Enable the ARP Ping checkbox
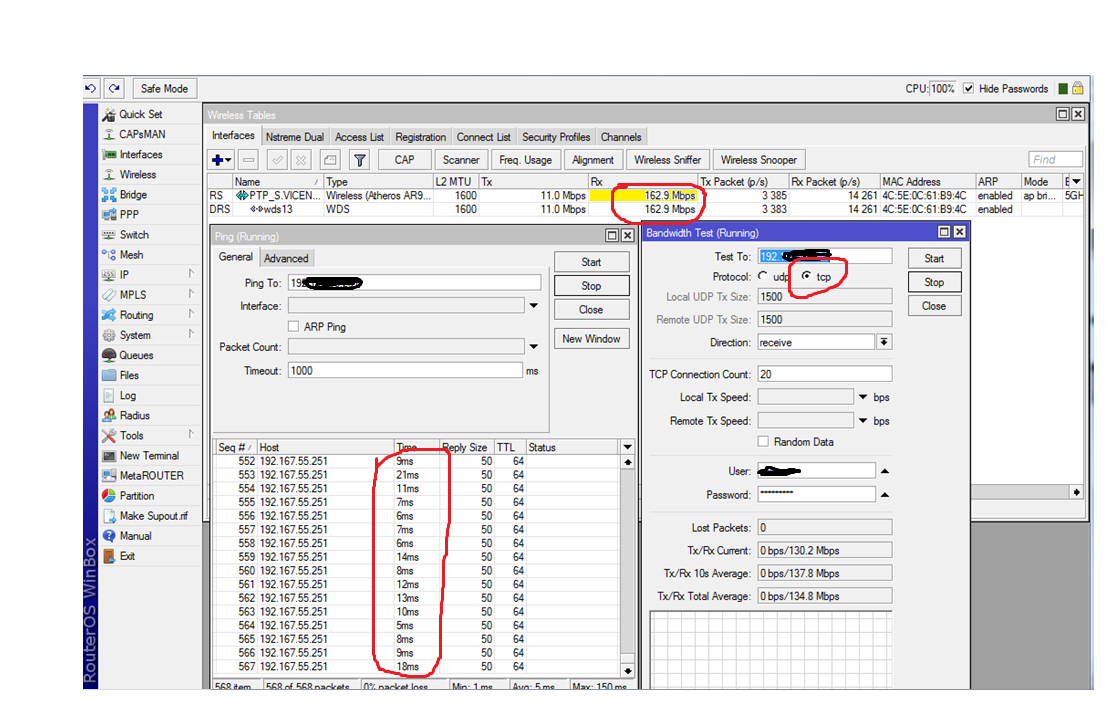Screen dimensions: 1118x710 (294, 327)
